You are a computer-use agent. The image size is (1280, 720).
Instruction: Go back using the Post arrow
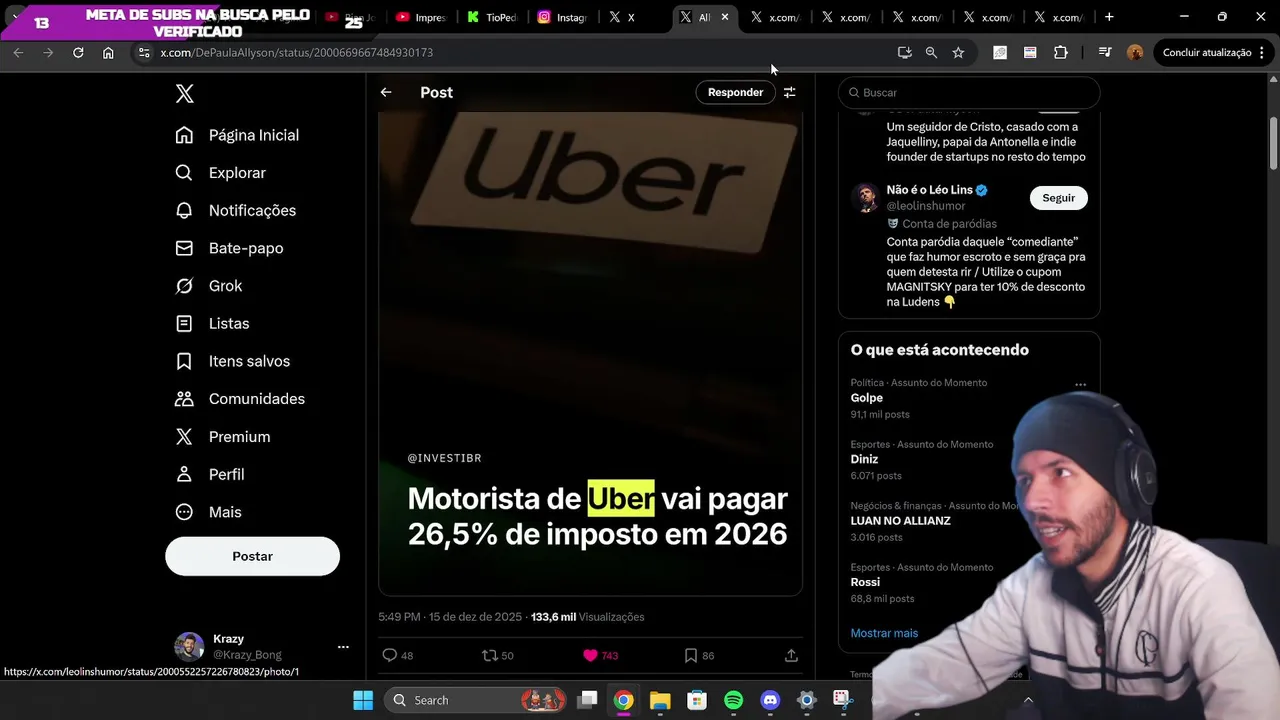pyautogui.click(x=386, y=92)
